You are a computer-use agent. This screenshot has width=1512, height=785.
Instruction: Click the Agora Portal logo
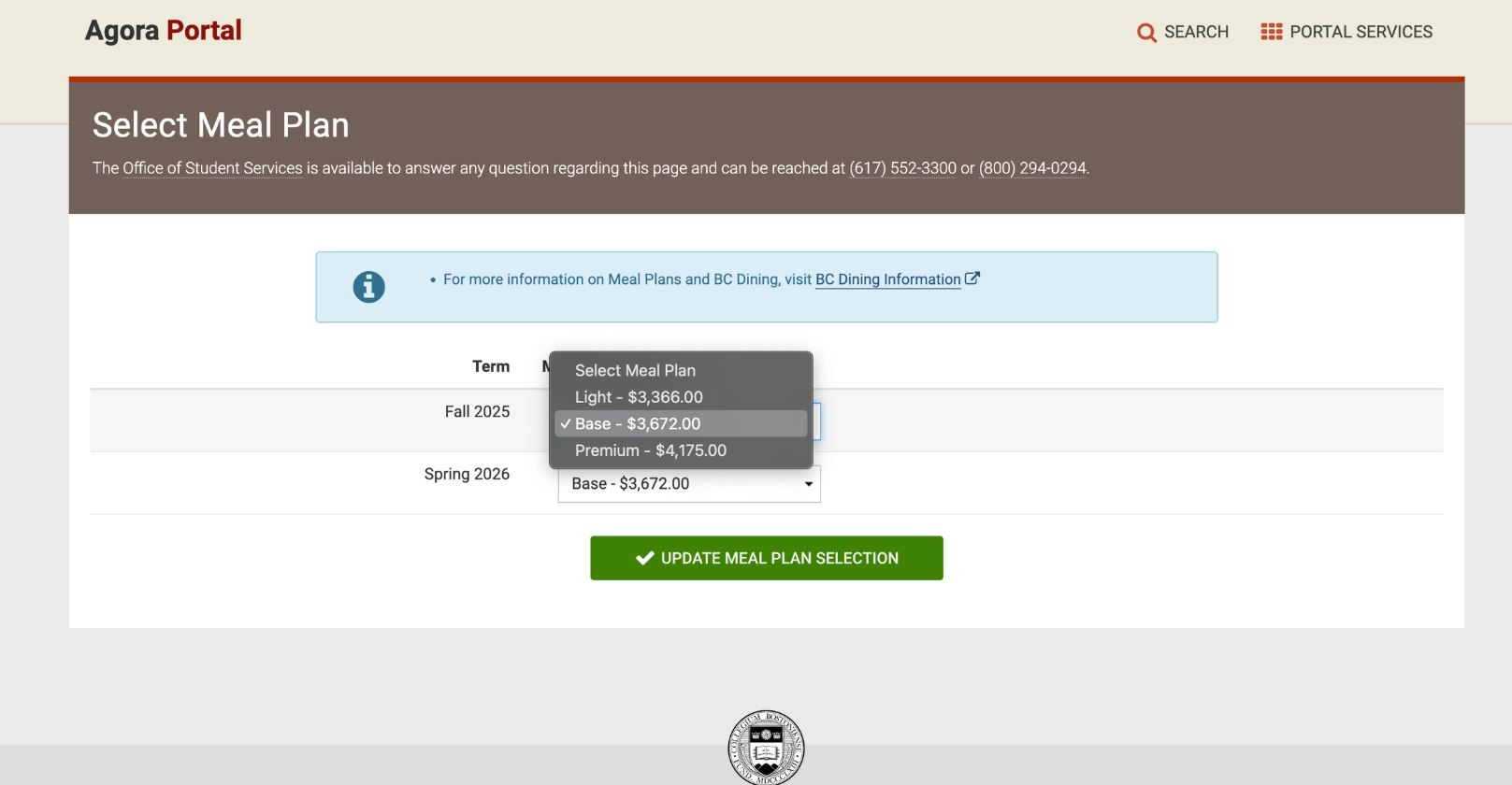point(164,31)
